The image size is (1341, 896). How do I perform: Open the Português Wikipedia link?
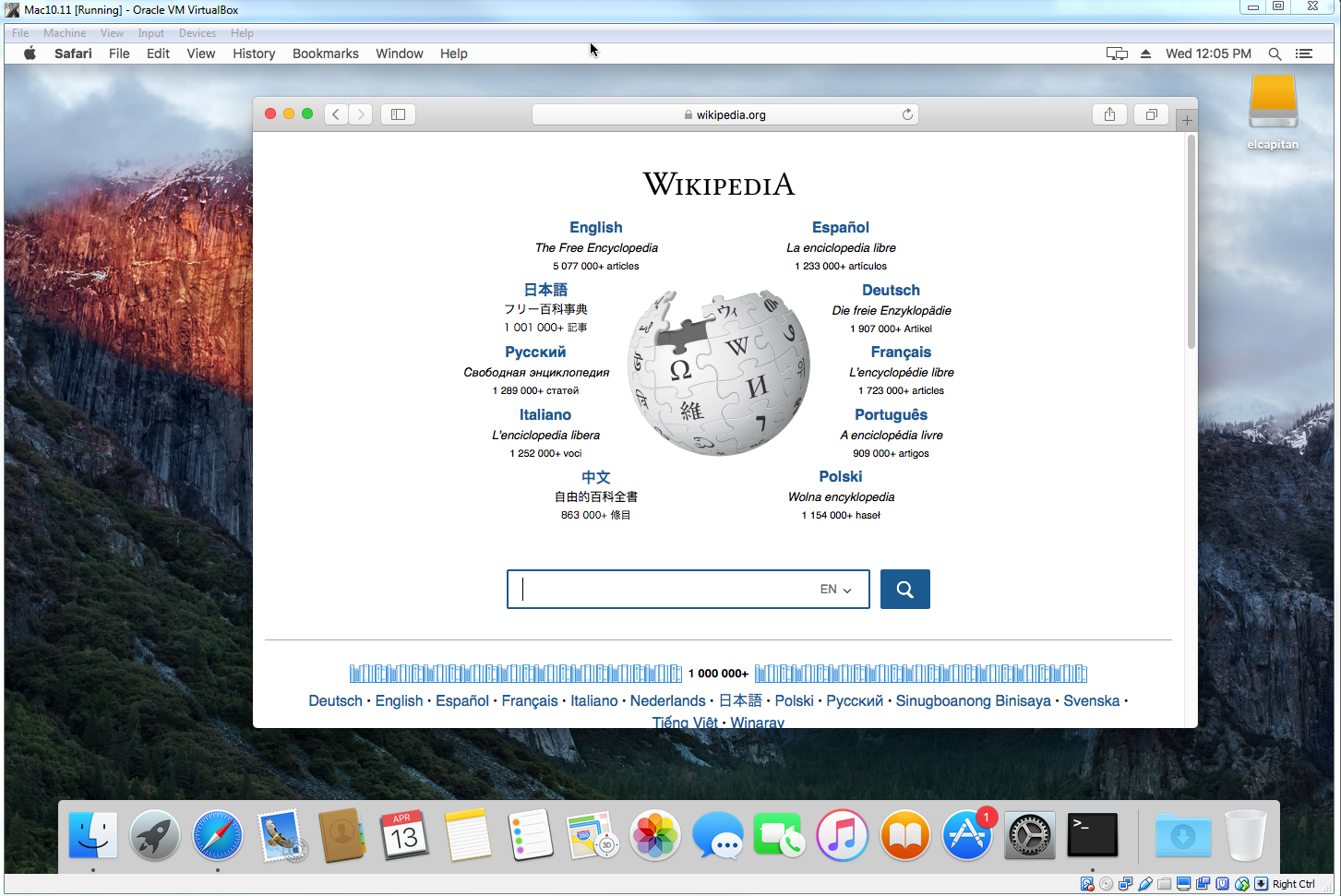(891, 414)
